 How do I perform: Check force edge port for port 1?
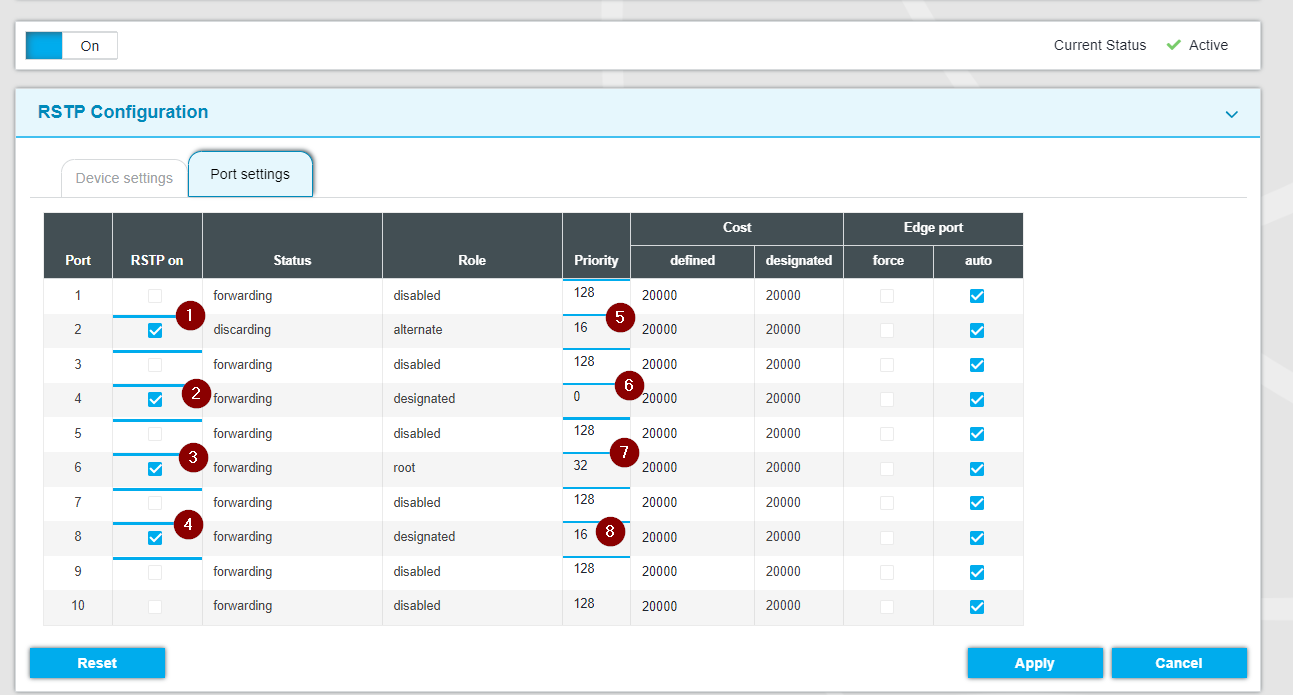click(887, 296)
